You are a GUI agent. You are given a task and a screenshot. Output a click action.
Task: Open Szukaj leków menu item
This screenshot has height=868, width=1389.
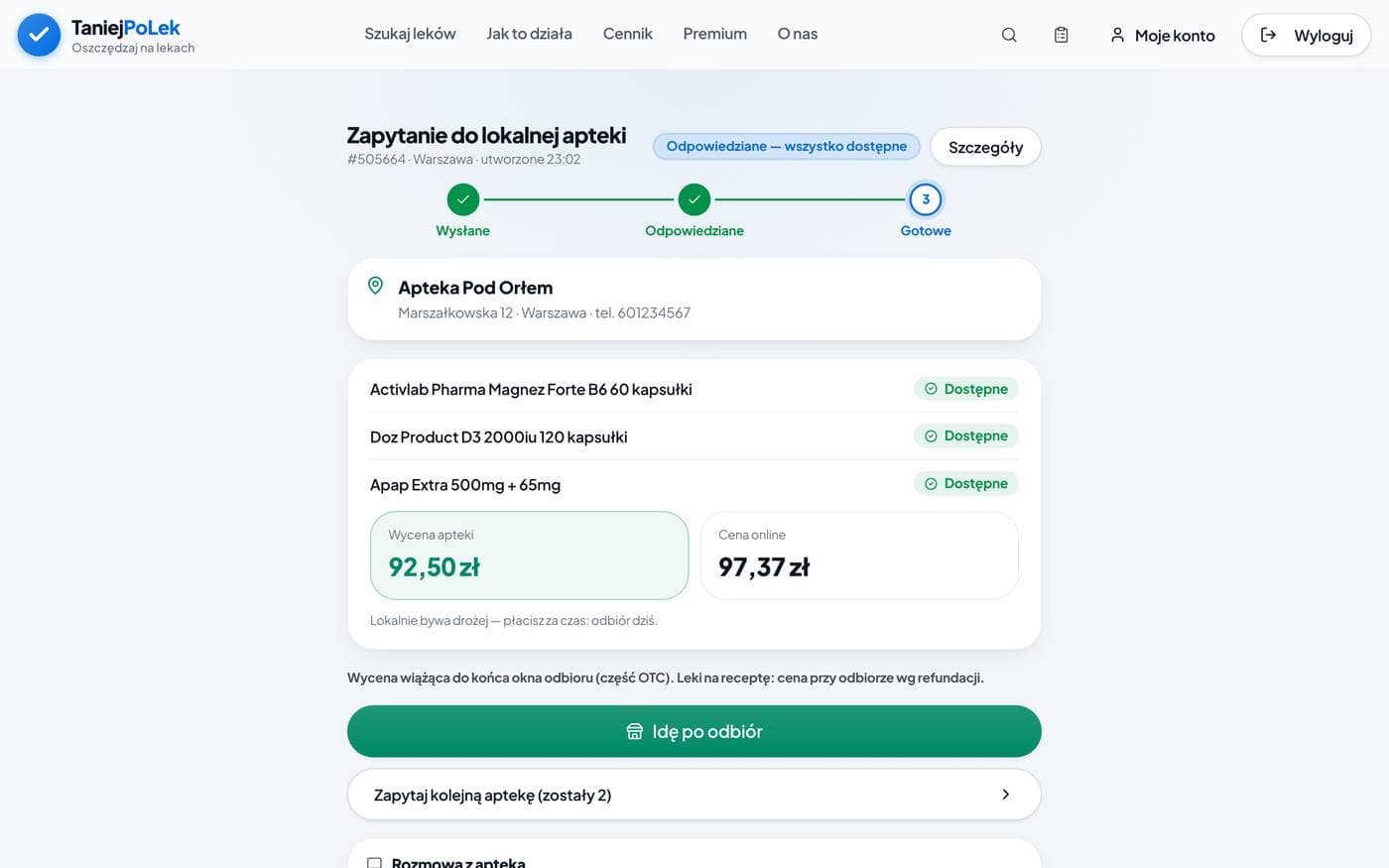tap(410, 34)
